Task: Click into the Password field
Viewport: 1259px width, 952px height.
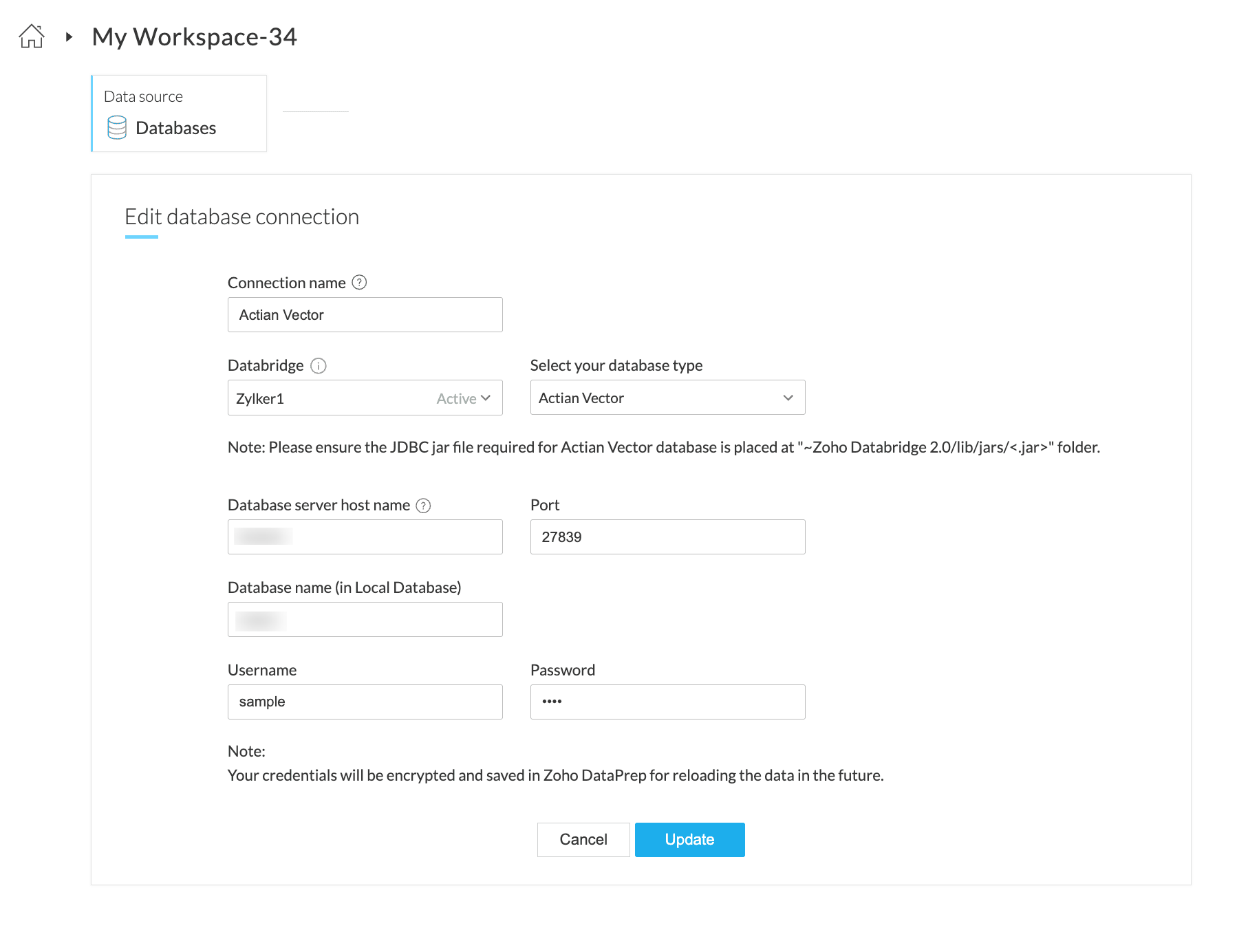Action: click(667, 702)
